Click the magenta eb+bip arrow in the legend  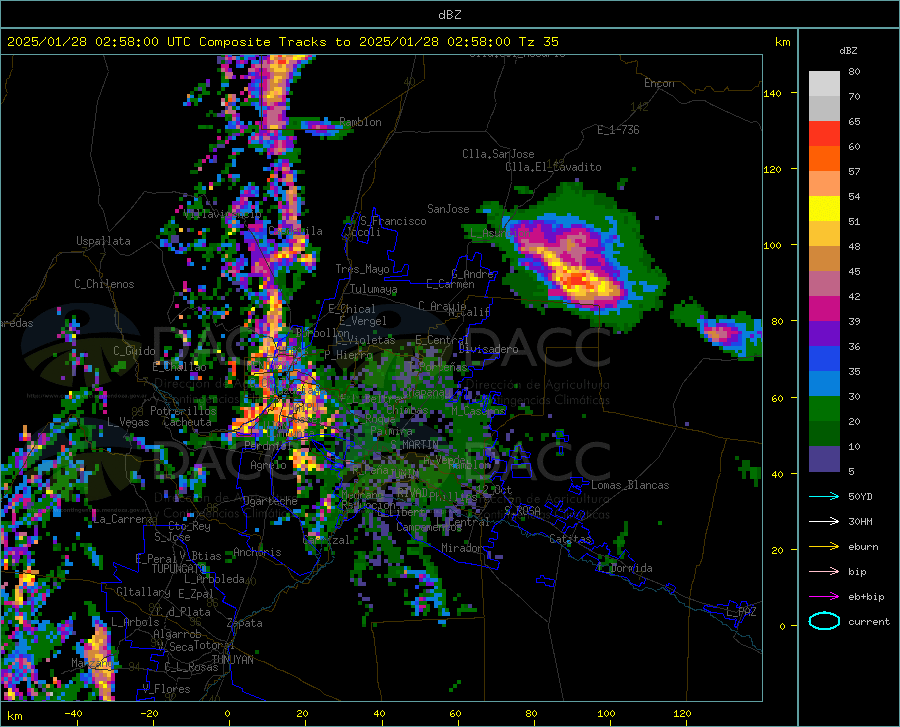click(824, 597)
